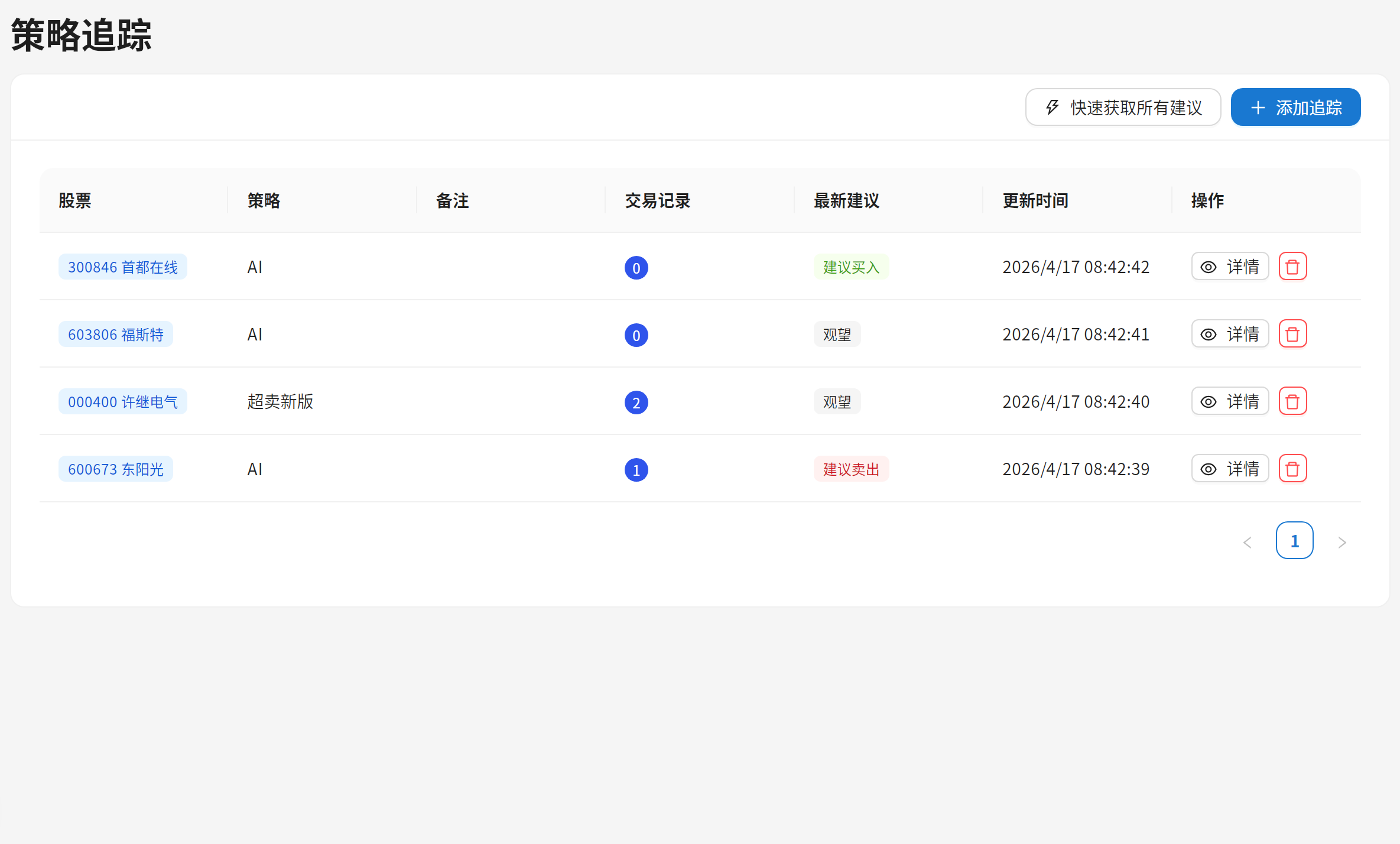View details of 603806 福斯特
Screen dimensions: 1400x844
pyautogui.click(x=1230, y=334)
